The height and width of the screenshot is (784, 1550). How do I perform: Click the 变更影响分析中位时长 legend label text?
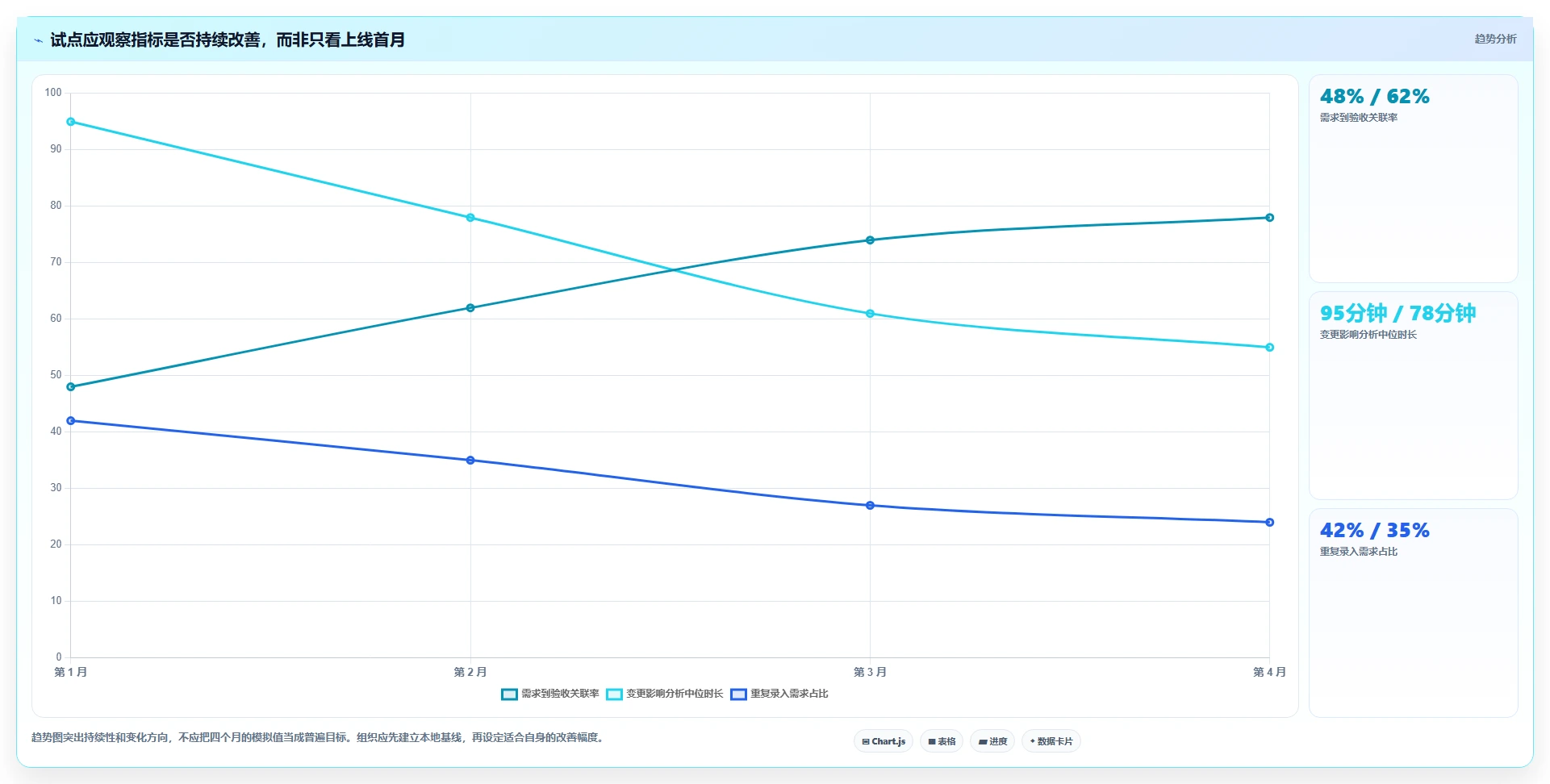click(675, 694)
